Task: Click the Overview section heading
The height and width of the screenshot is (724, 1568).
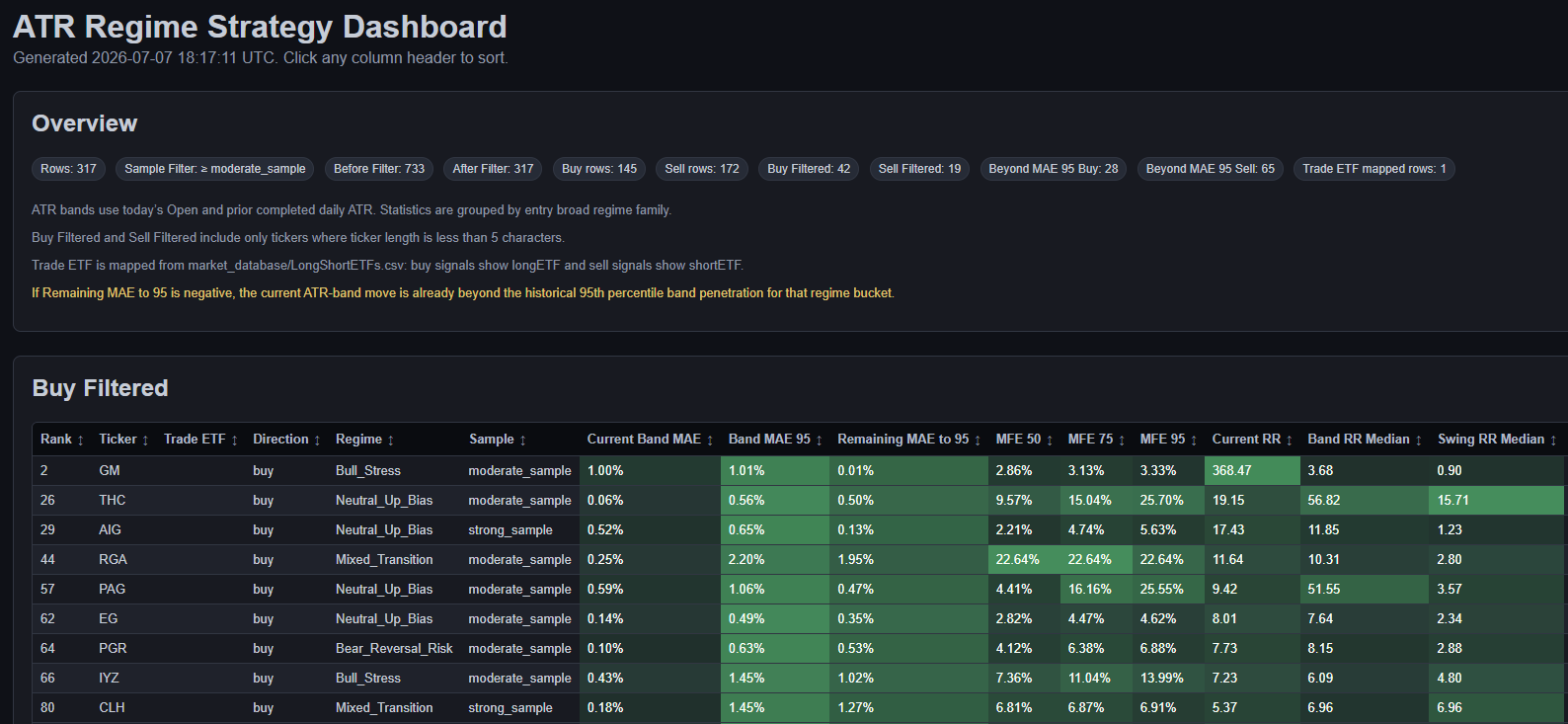Action: [x=85, y=123]
